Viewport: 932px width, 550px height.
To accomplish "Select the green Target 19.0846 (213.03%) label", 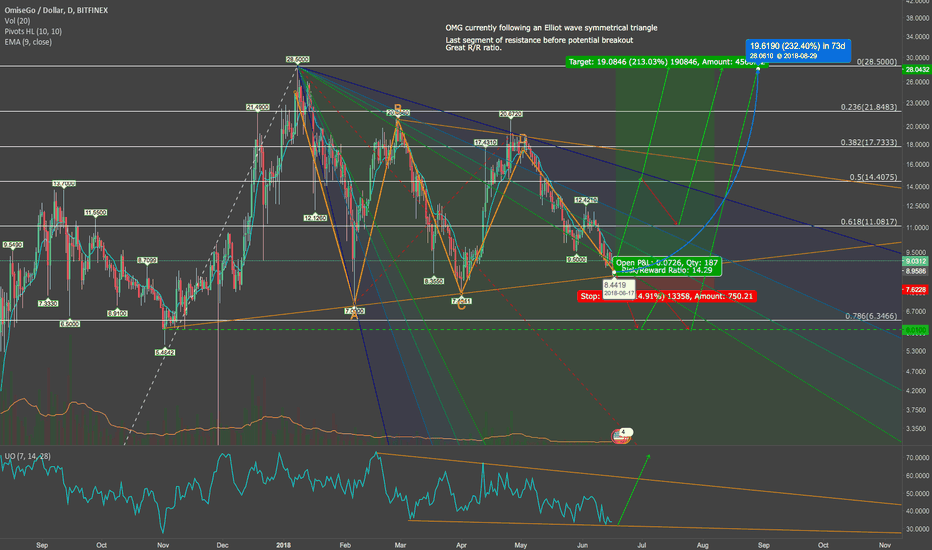I will click(x=666, y=62).
